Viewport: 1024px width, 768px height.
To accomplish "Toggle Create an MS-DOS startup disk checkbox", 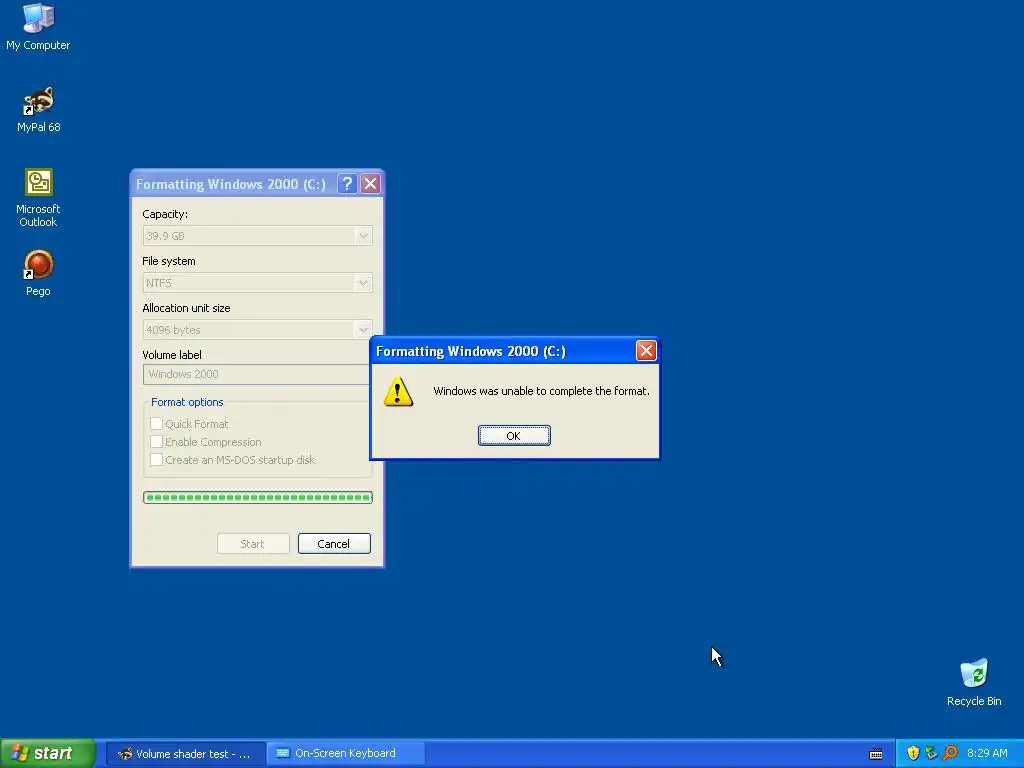I will pyautogui.click(x=156, y=460).
